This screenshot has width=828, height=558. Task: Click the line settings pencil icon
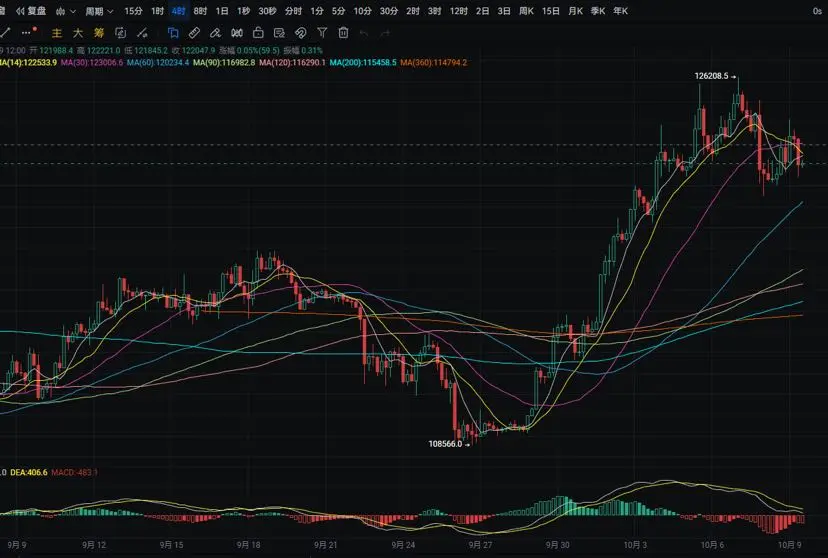click(x=142, y=33)
